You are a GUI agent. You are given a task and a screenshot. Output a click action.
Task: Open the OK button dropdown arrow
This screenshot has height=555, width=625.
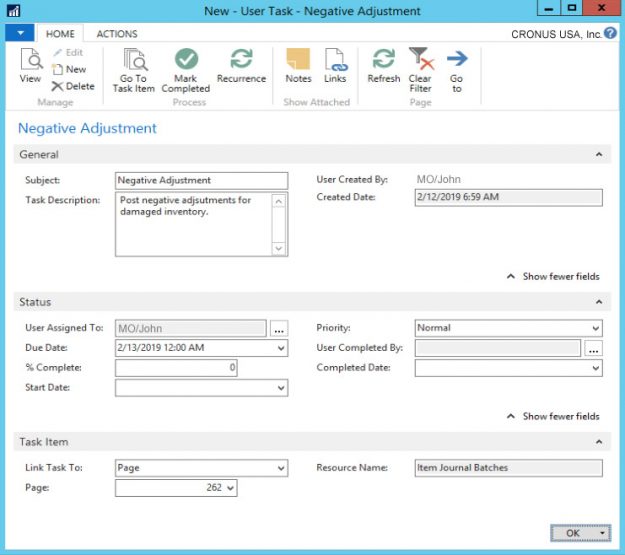(x=602, y=533)
